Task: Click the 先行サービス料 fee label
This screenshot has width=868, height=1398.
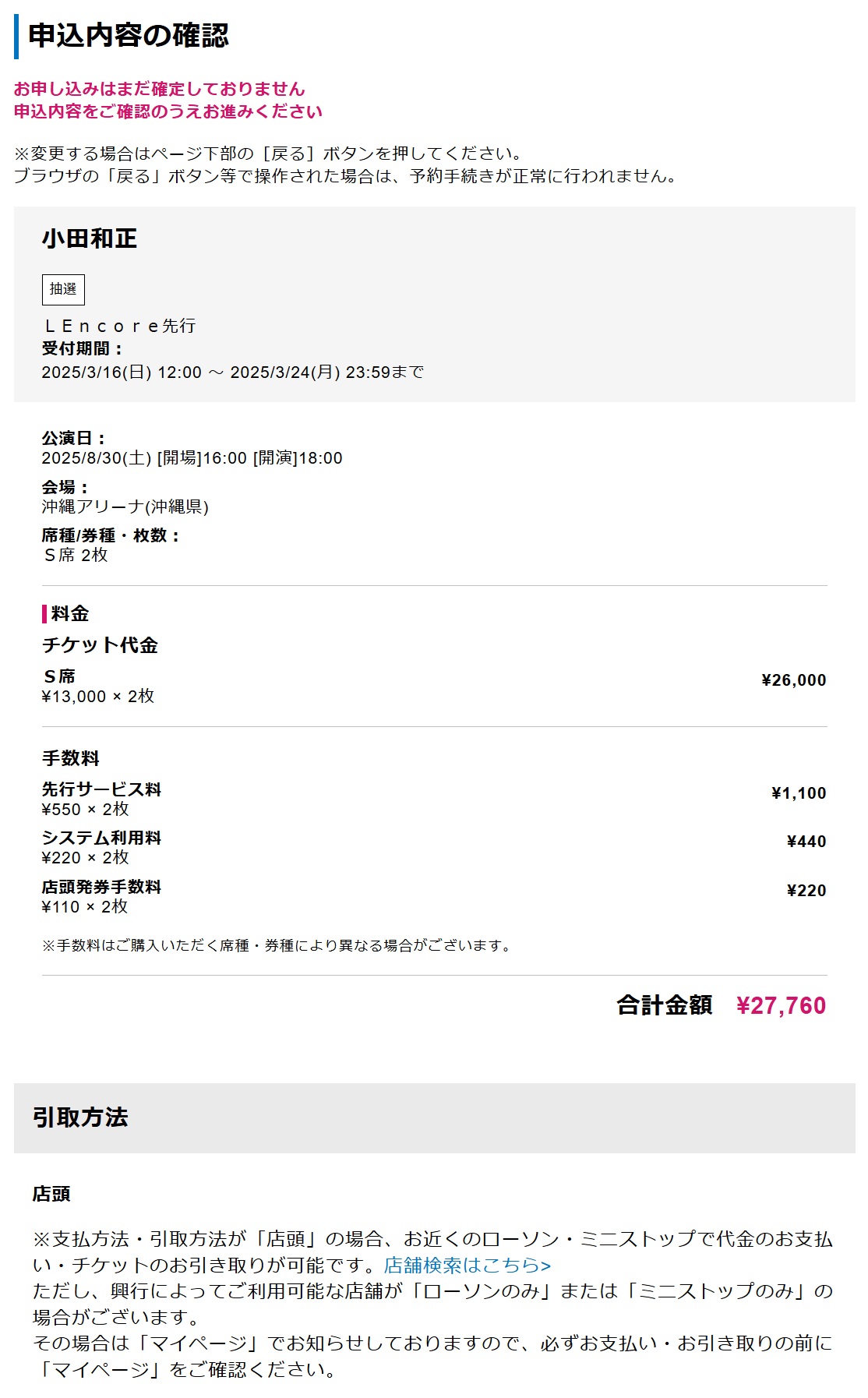Action: point(101,789)
